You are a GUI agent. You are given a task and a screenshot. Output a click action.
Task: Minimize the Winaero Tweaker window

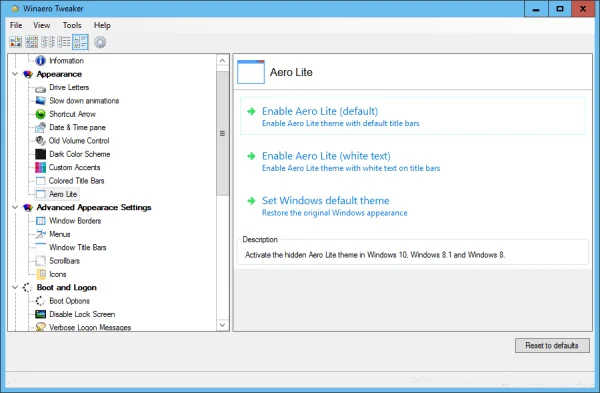[x=536, y=9]
